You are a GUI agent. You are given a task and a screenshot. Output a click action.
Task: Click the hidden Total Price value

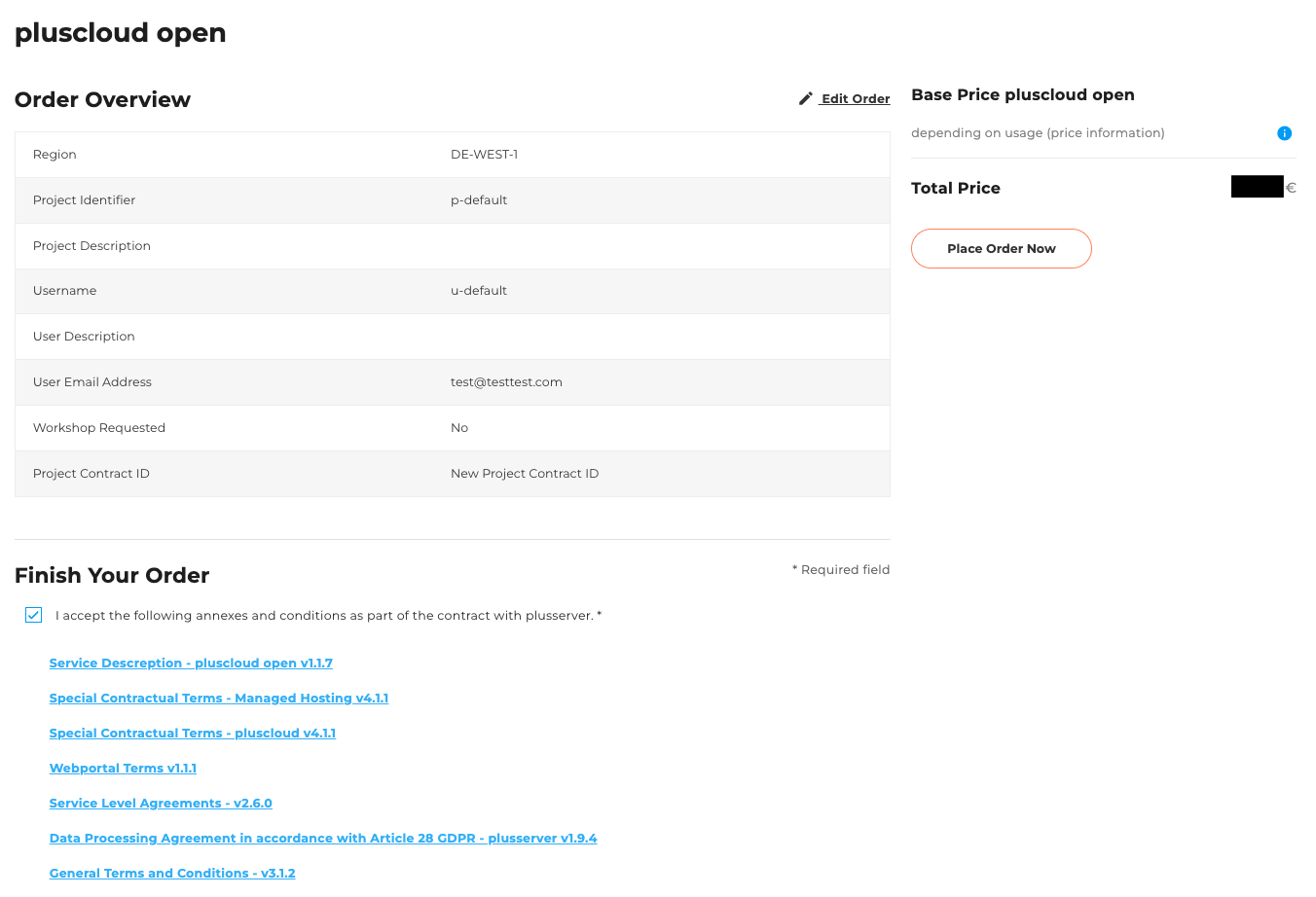click(x=1256, y=186)
